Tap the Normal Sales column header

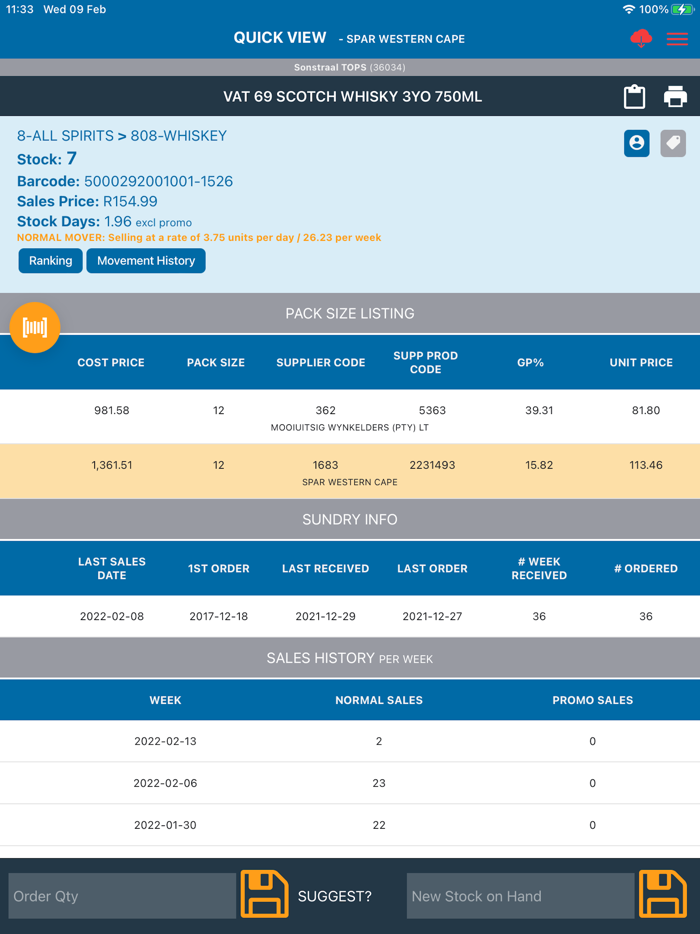pos(379,700)
